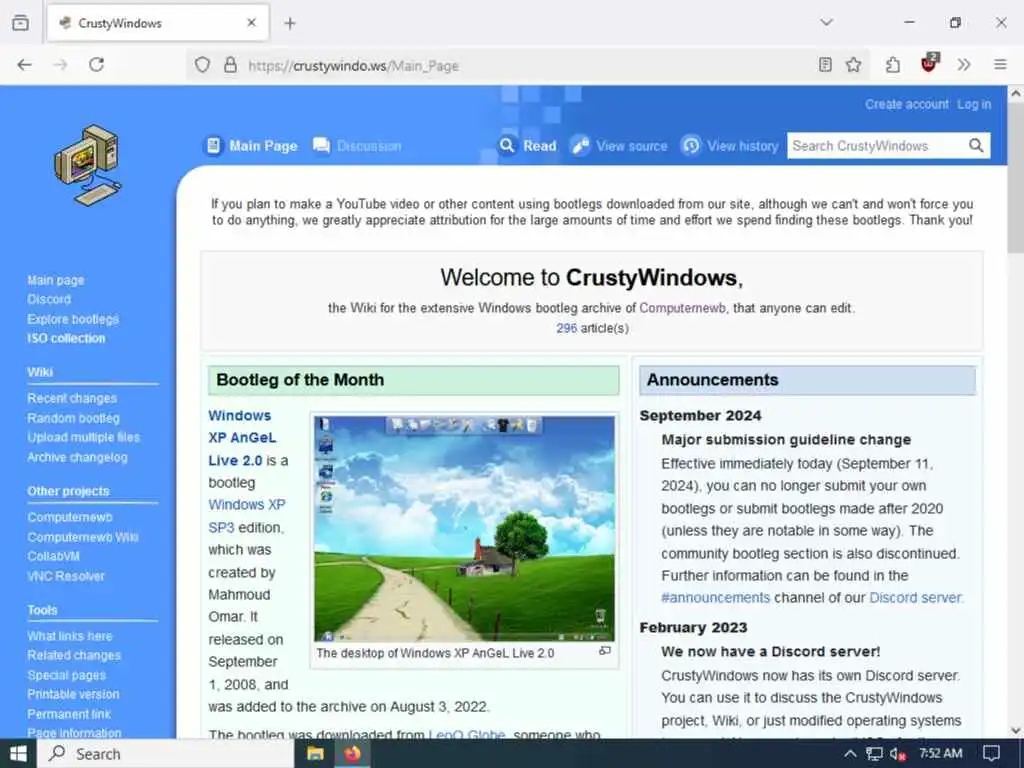Open Upload multiple files link
Viewport: 1024px width, 768px height.
click(x=84, y=438)
